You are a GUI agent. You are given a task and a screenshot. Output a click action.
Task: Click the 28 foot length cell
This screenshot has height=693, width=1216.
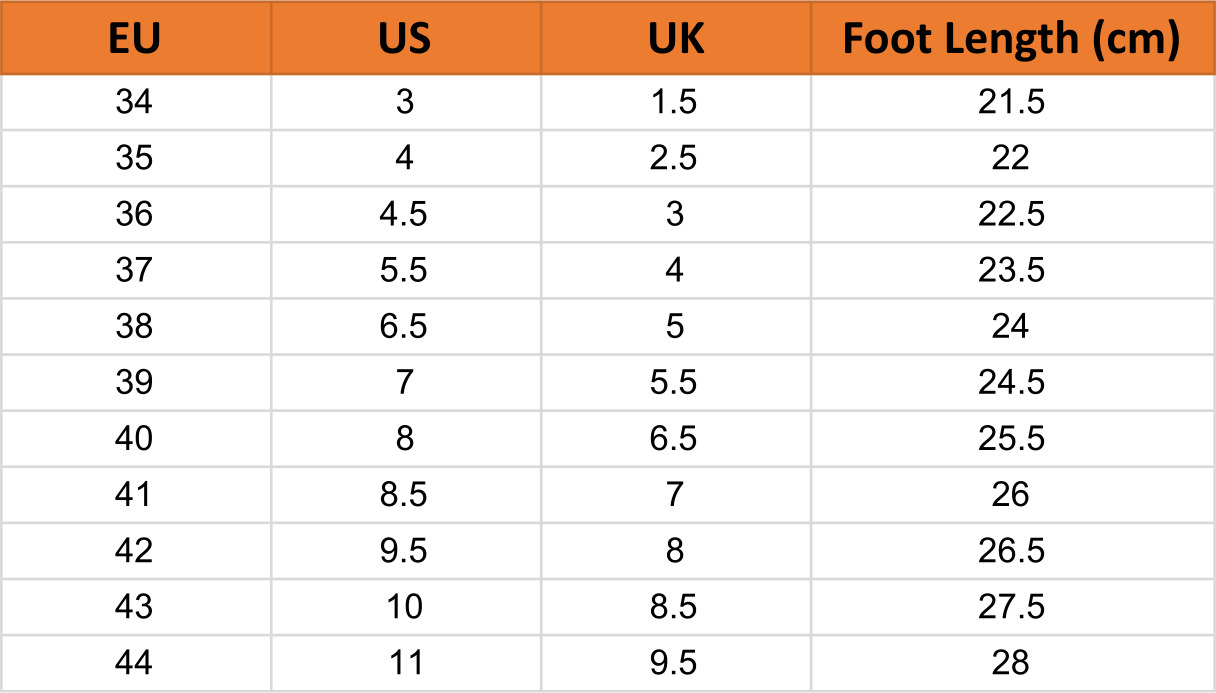click(1011, 662)
